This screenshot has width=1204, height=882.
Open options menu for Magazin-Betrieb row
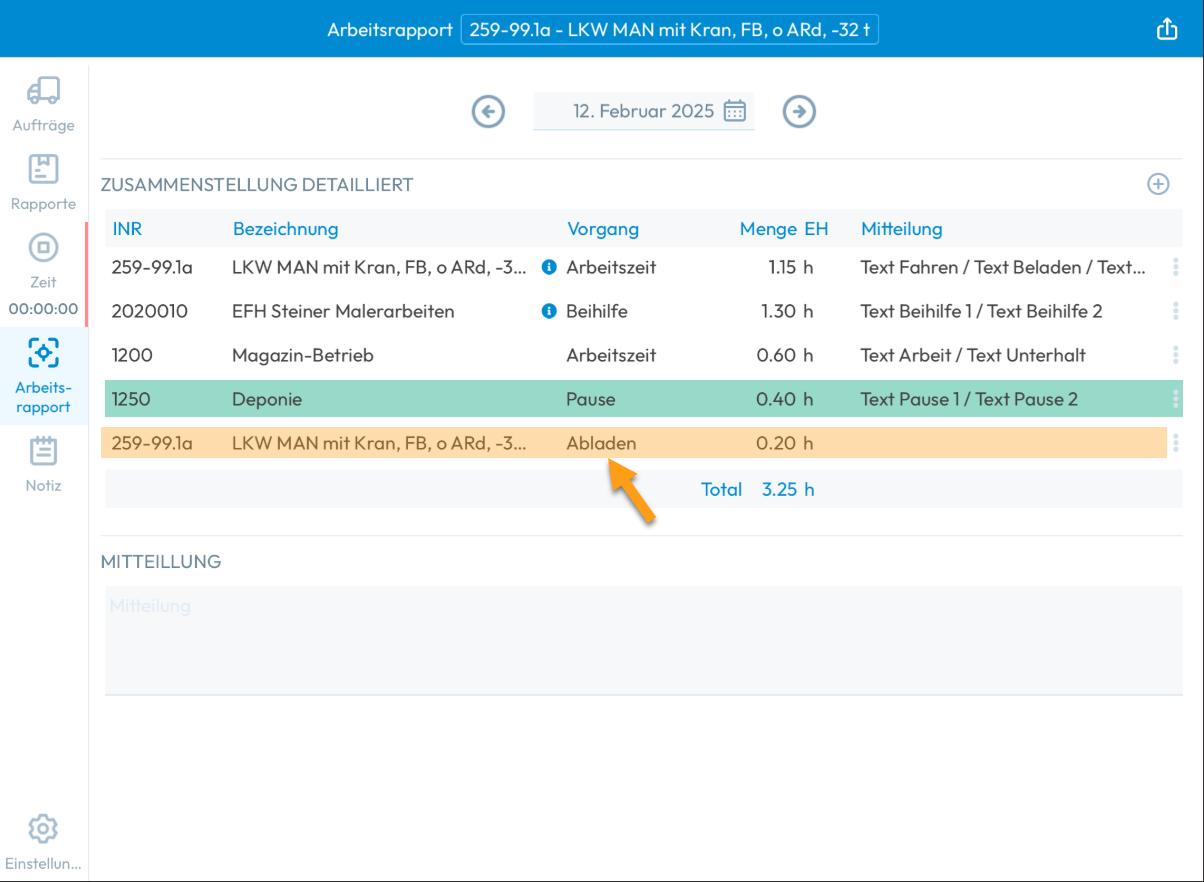pos(1175,355)
